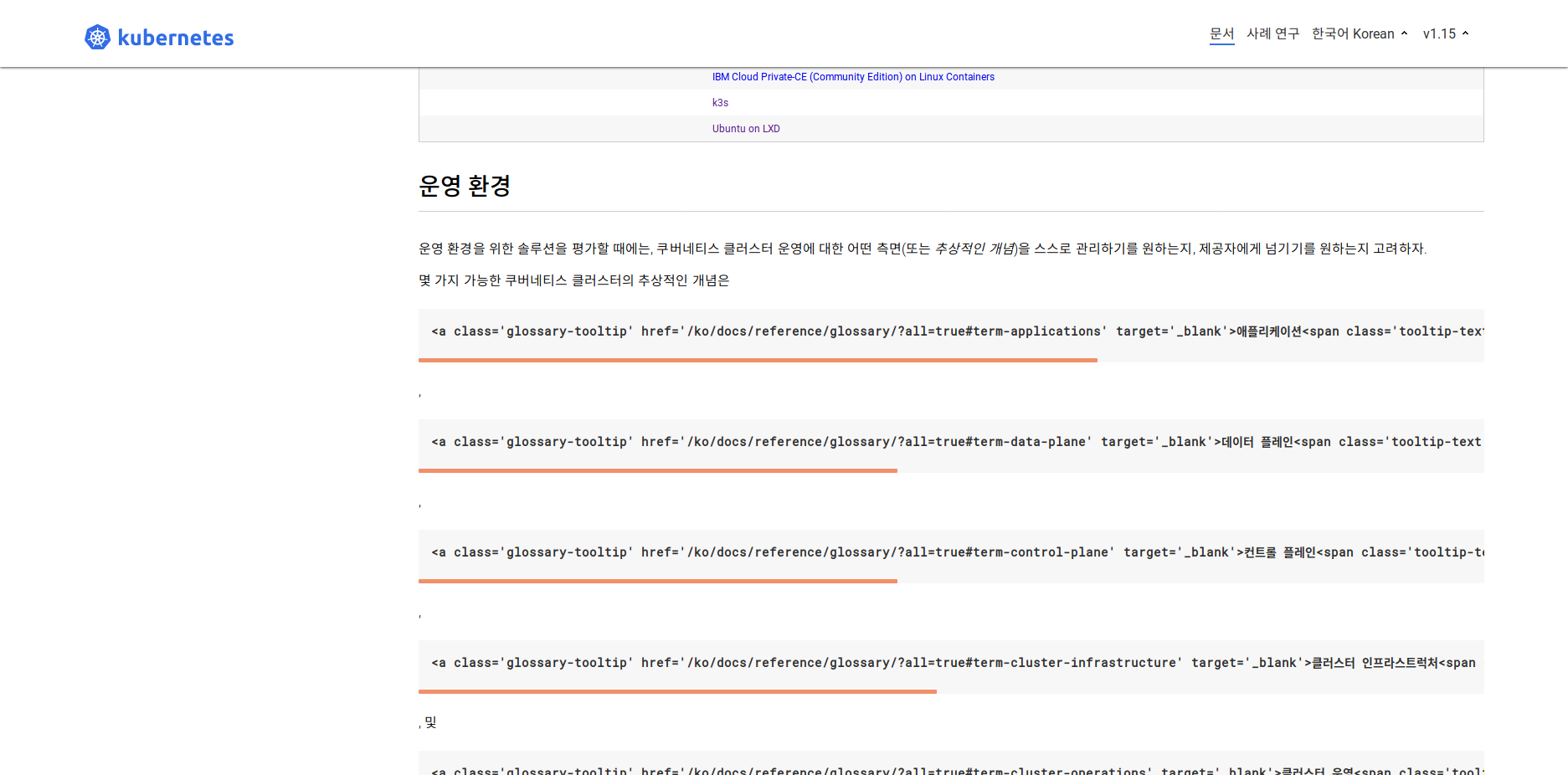Open the 사례 연구 case studies page
This screenshot has width=1568, height=775.
pyautogui.click(x=1272, y=33)
